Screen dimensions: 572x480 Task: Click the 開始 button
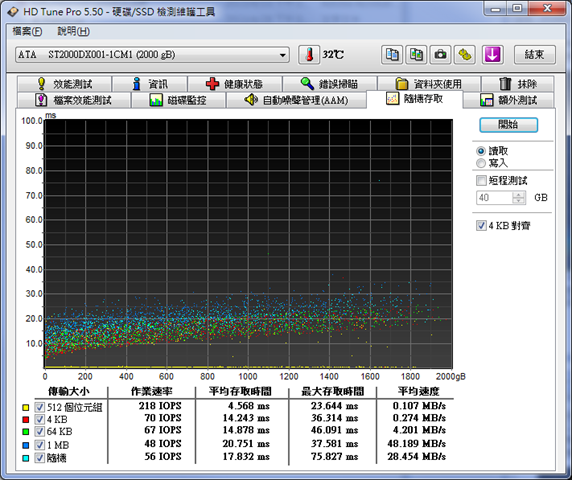[x=508, y=125]
